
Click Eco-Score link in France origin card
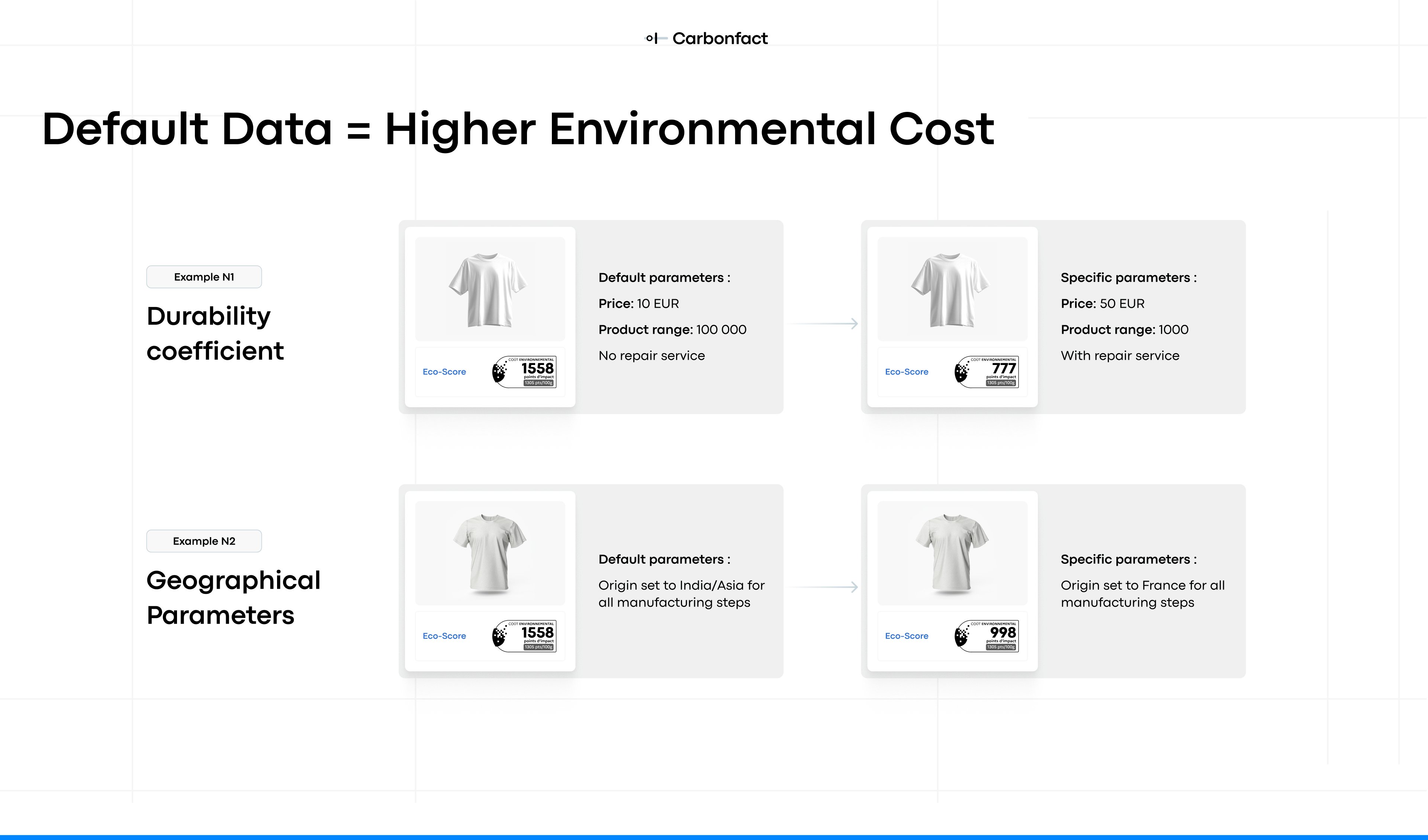point(907,636)
